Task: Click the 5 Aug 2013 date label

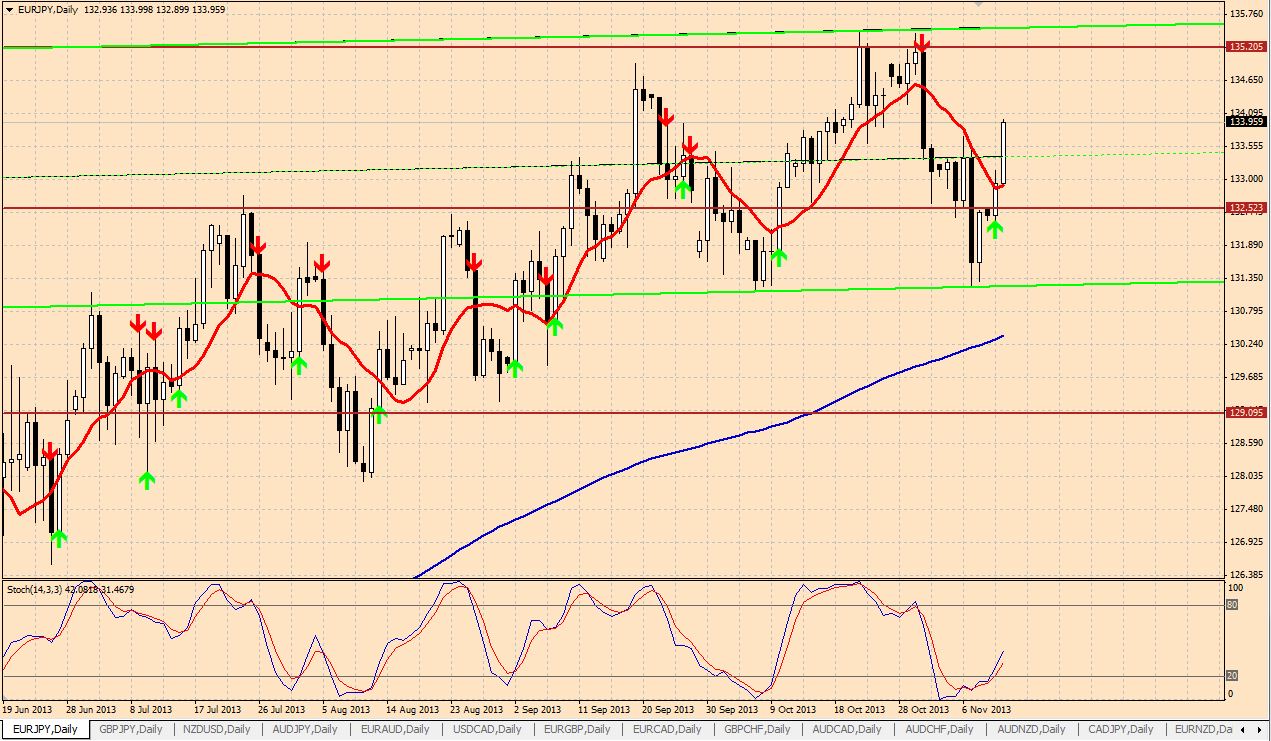Action: (346, 709)
